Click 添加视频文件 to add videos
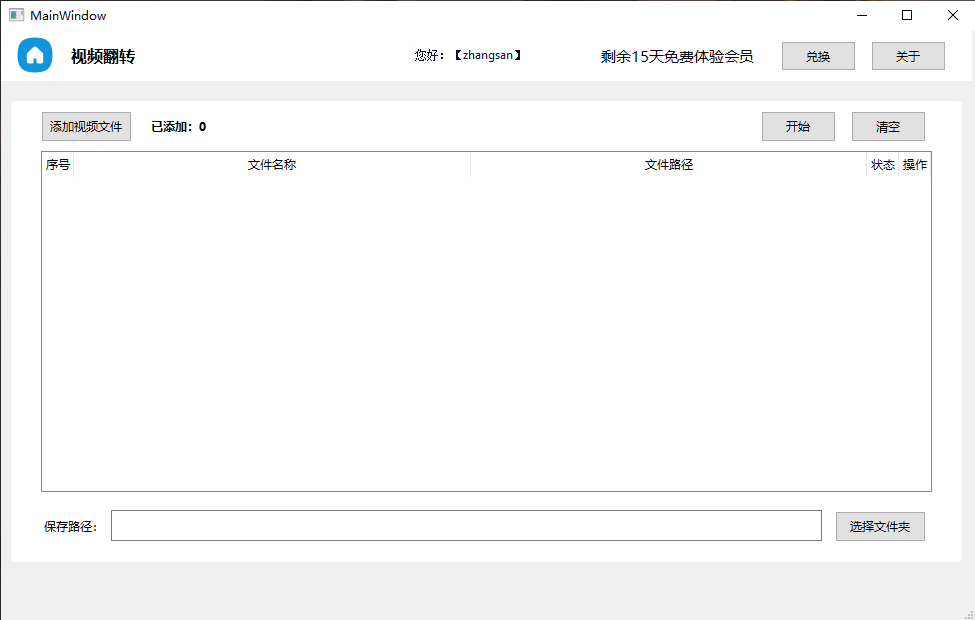 [x=86, y=127]
